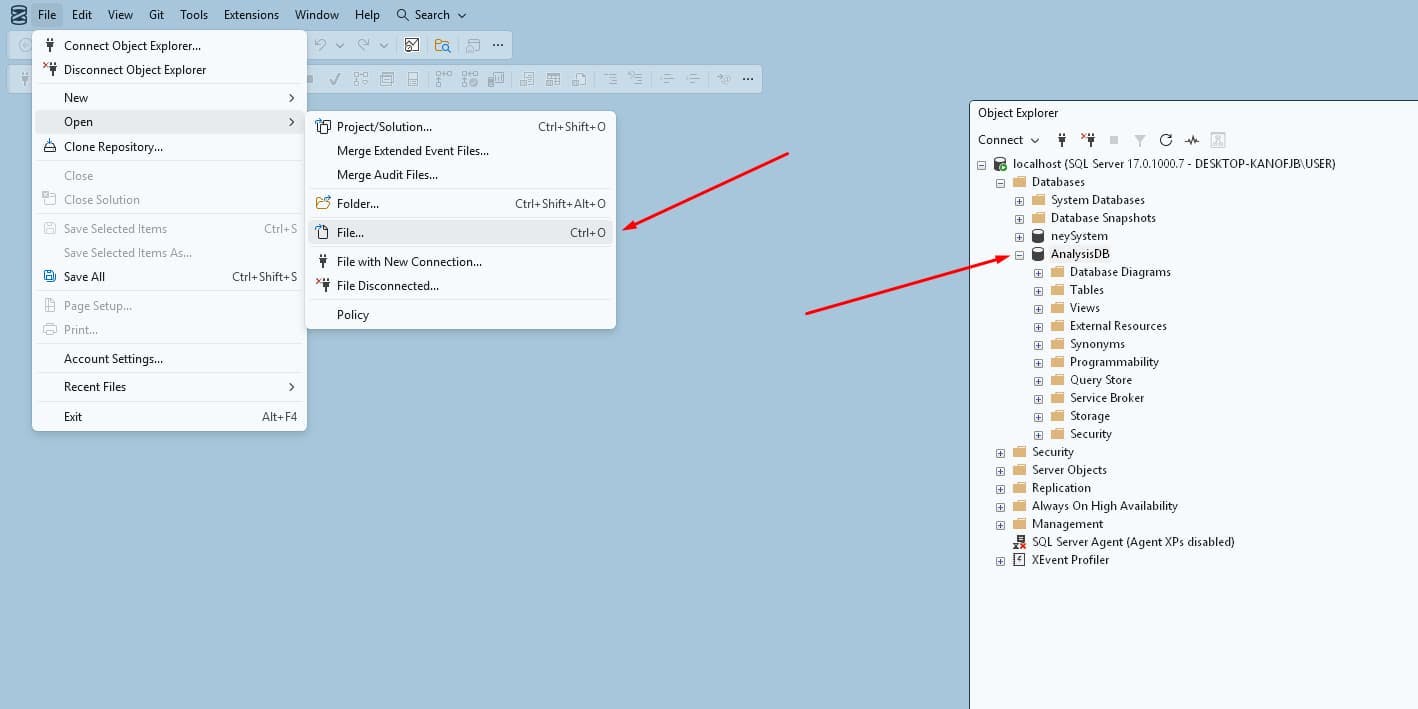Select the Service Broker tree item
Screen dimensions: 1418x709
(1107, 398)
